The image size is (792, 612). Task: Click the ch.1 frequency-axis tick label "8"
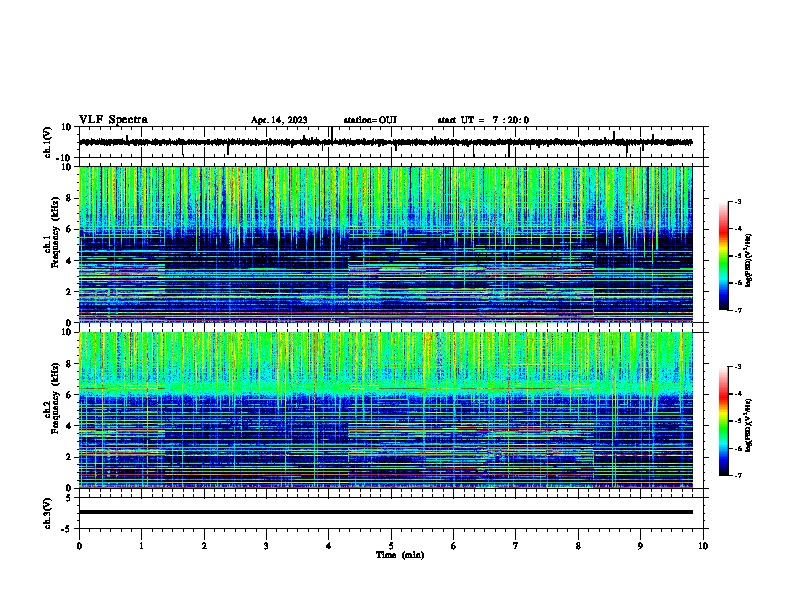click(69, 198)
